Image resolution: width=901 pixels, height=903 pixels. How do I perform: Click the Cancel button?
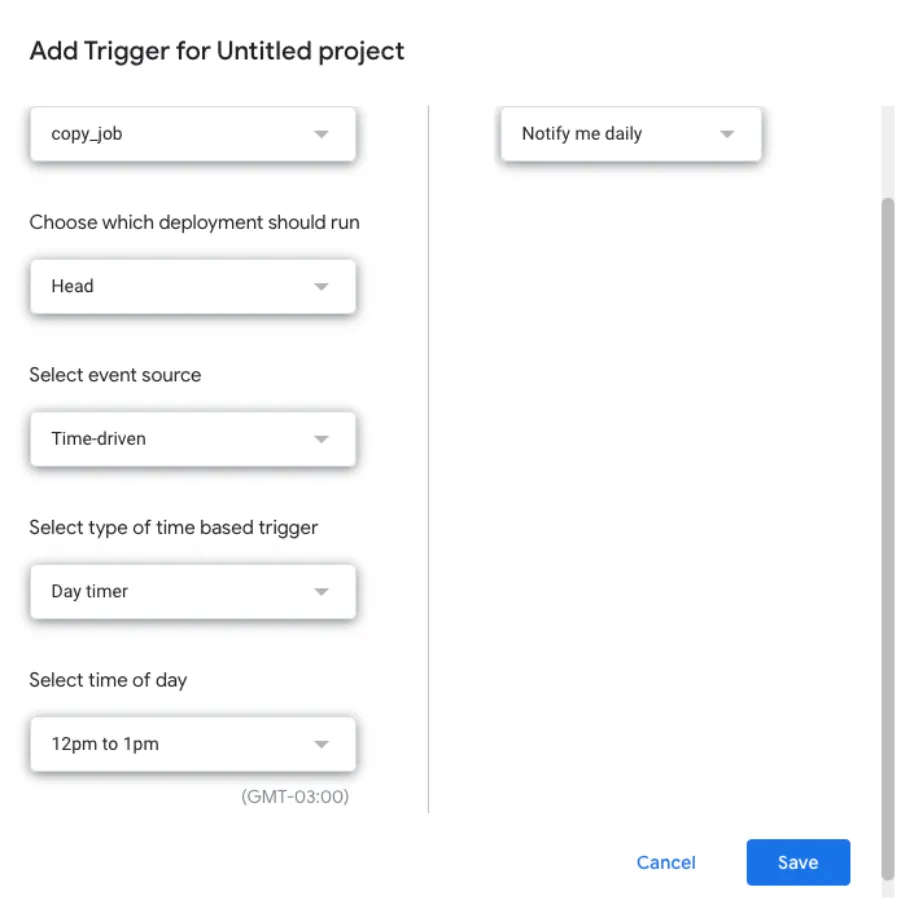666,862
